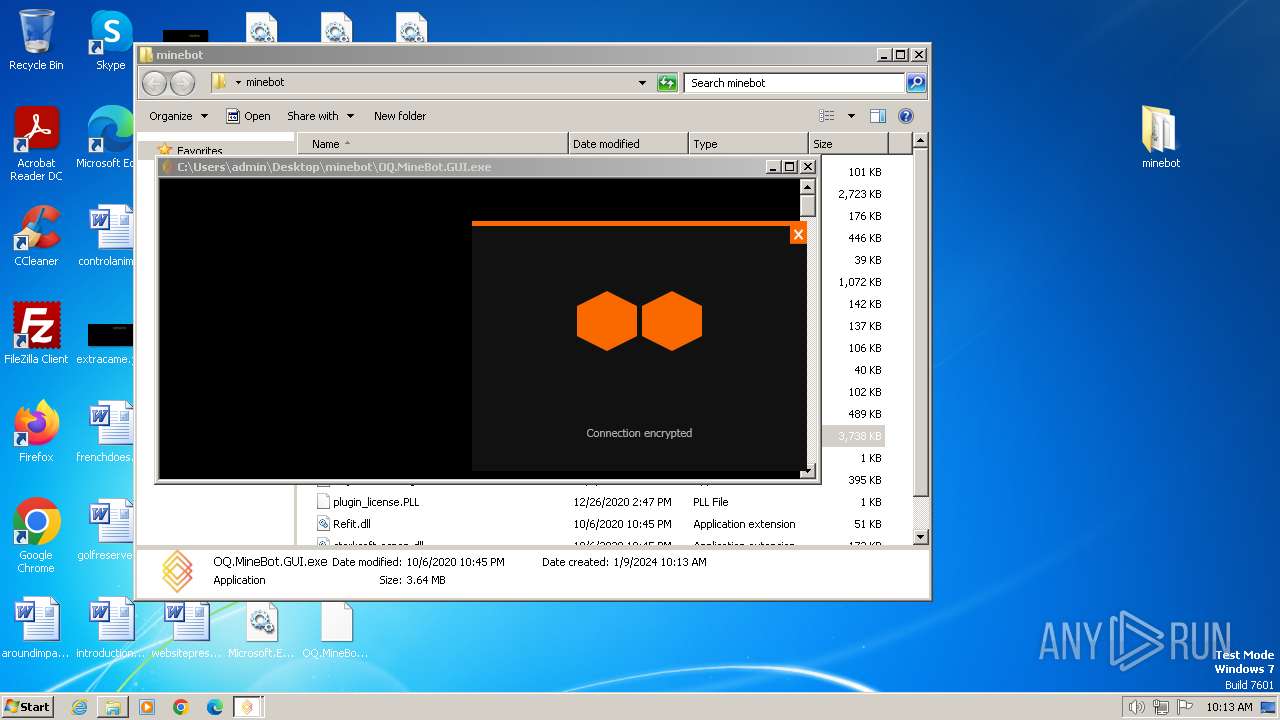Launch Acrobat Reader DC shortcut

(36, 144)
